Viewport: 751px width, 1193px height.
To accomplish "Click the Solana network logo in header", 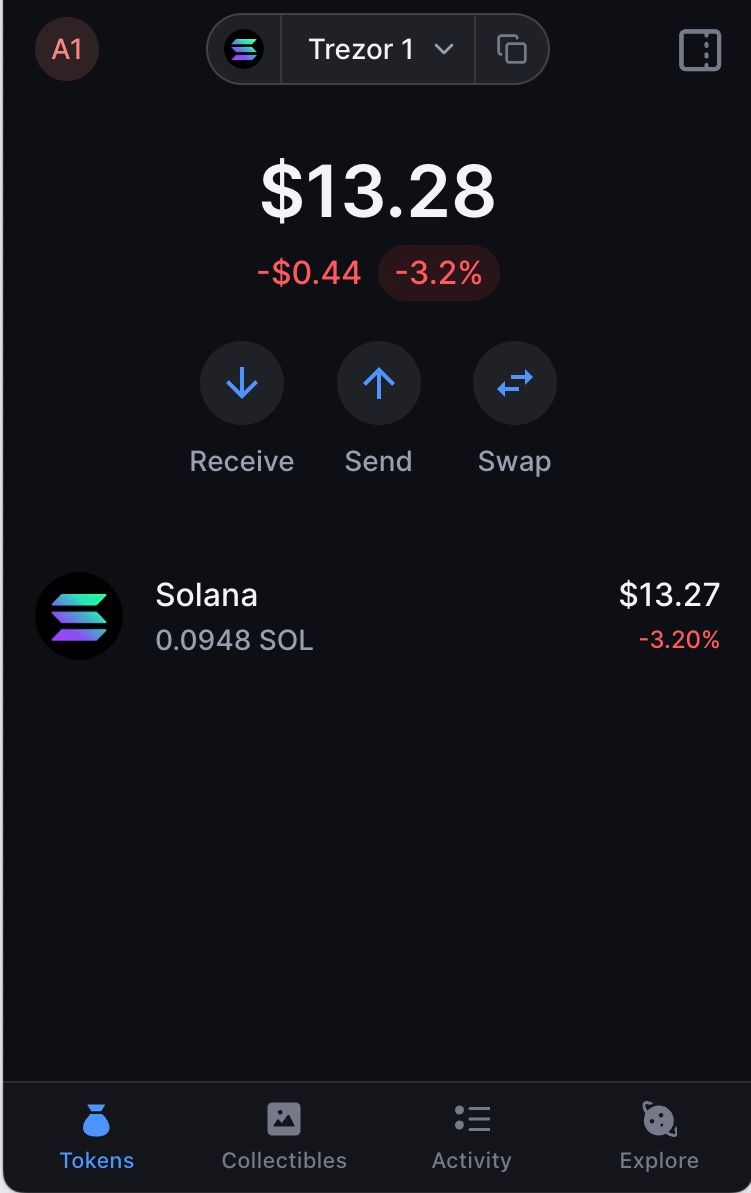I will click(243, 49).
